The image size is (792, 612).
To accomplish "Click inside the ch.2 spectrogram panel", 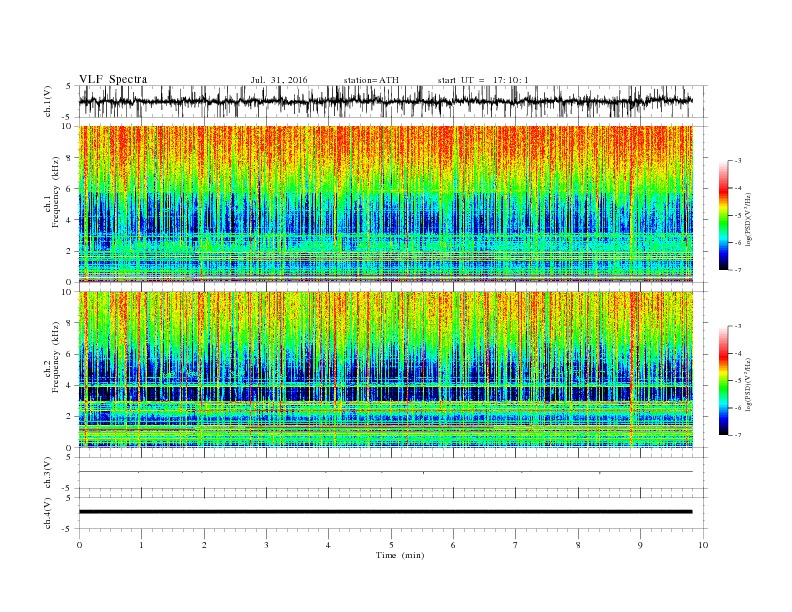I will [385, 369].
